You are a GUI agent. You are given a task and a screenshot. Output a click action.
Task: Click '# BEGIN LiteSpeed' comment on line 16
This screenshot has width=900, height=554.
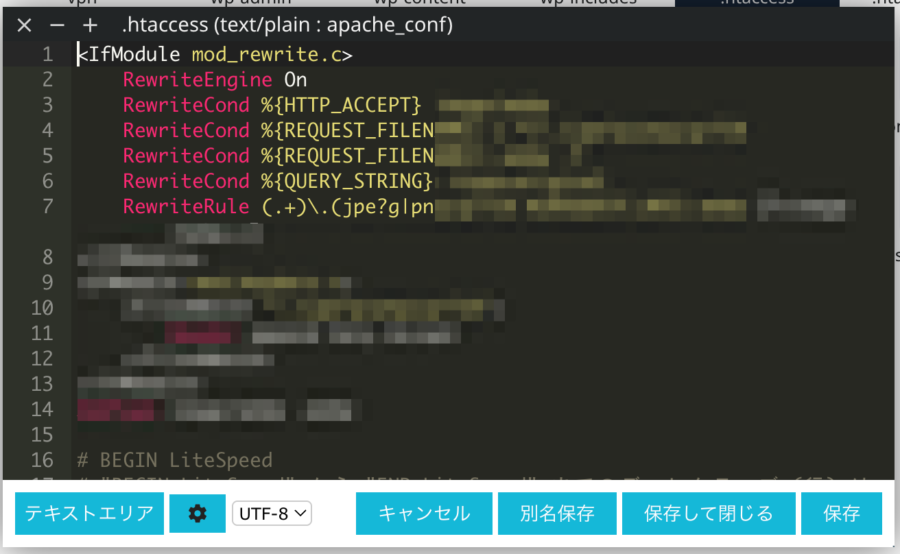click(174, 460)
